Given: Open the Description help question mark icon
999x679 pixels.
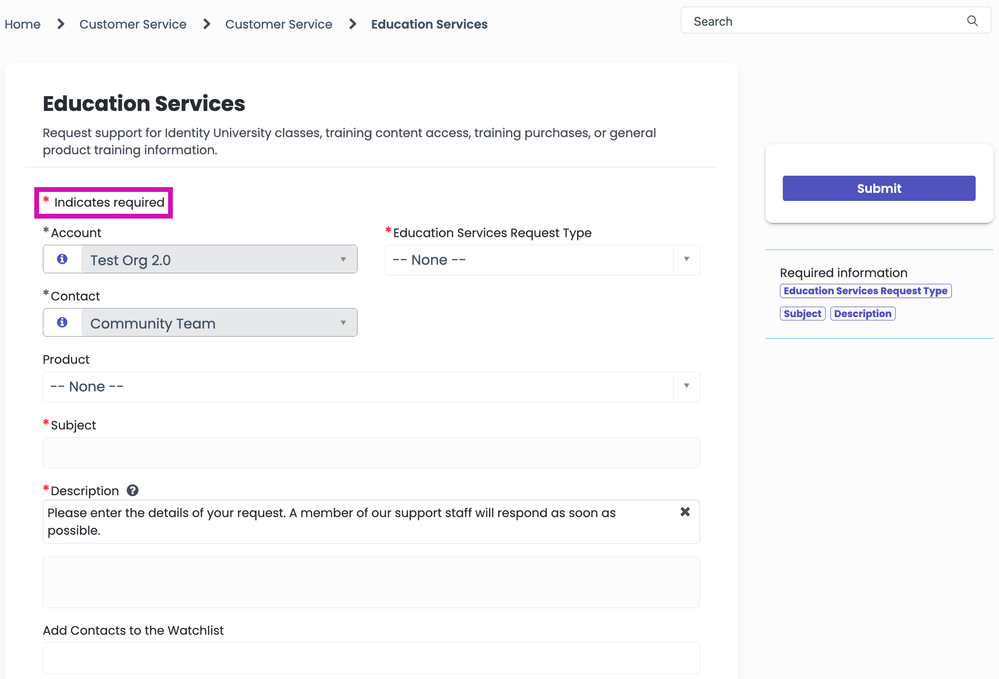Looking at the screenshot, I should point(132,491).
